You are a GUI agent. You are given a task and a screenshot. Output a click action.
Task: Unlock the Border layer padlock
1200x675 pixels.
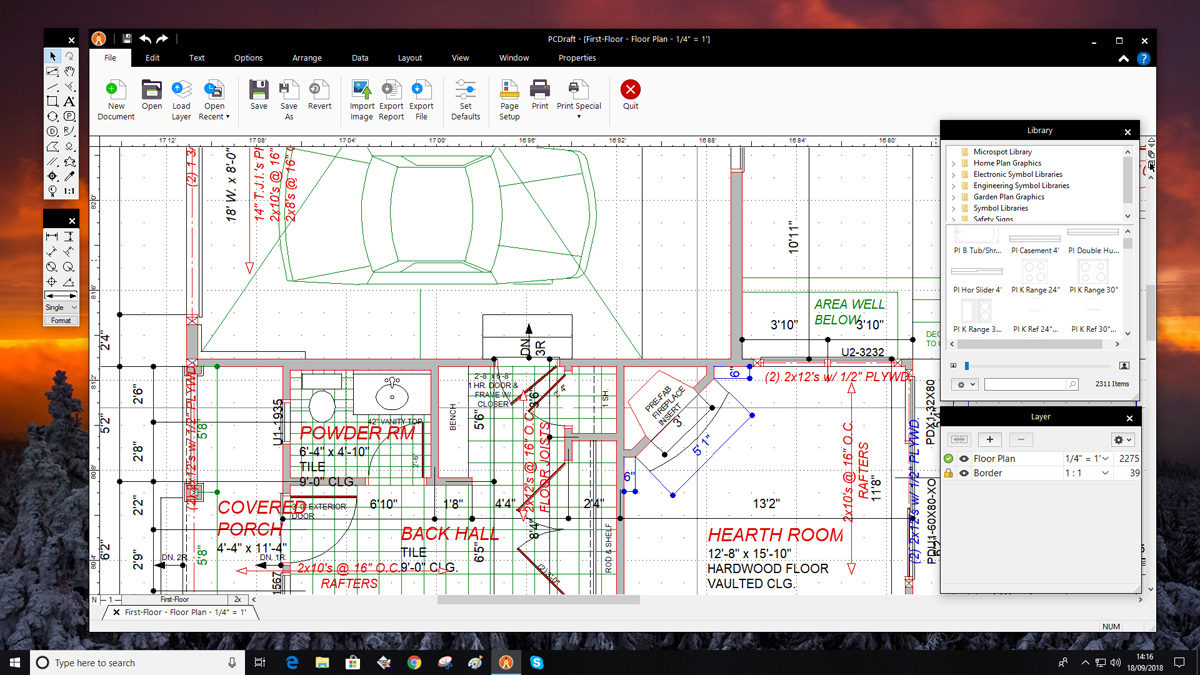click(949, 473)
